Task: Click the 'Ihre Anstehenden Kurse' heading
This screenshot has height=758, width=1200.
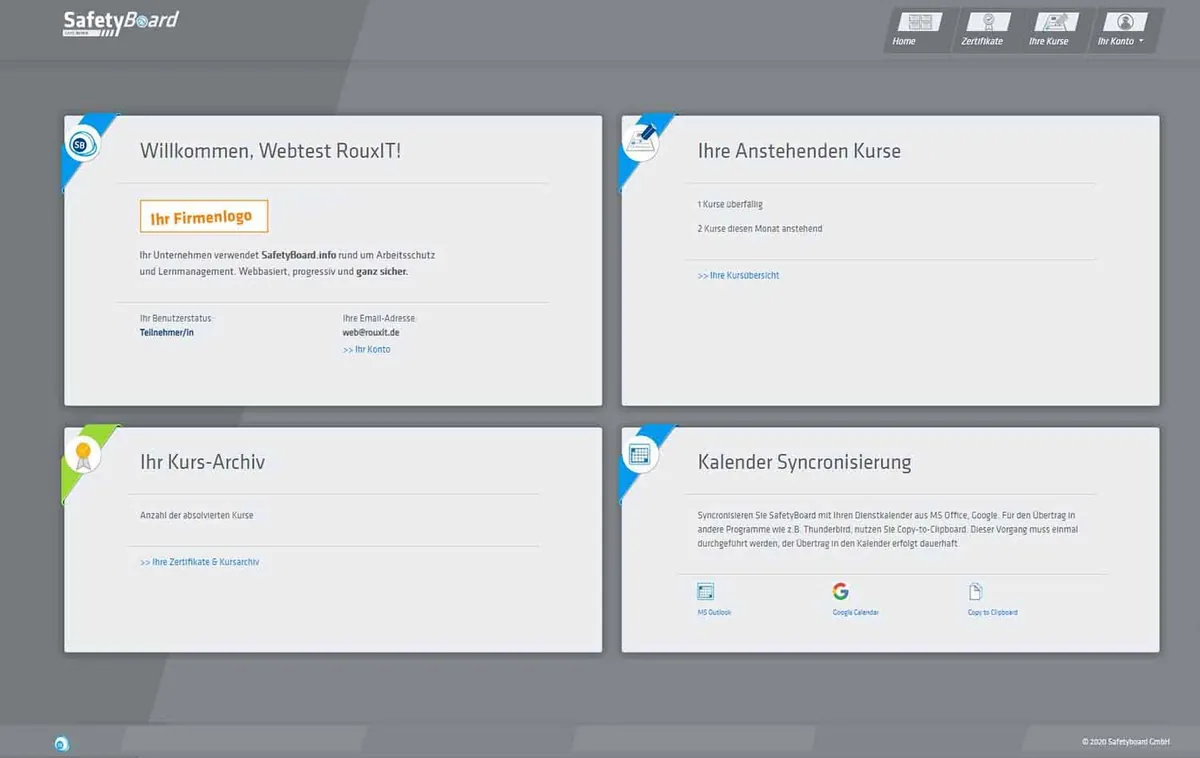Action: click(x=799, y=151)
